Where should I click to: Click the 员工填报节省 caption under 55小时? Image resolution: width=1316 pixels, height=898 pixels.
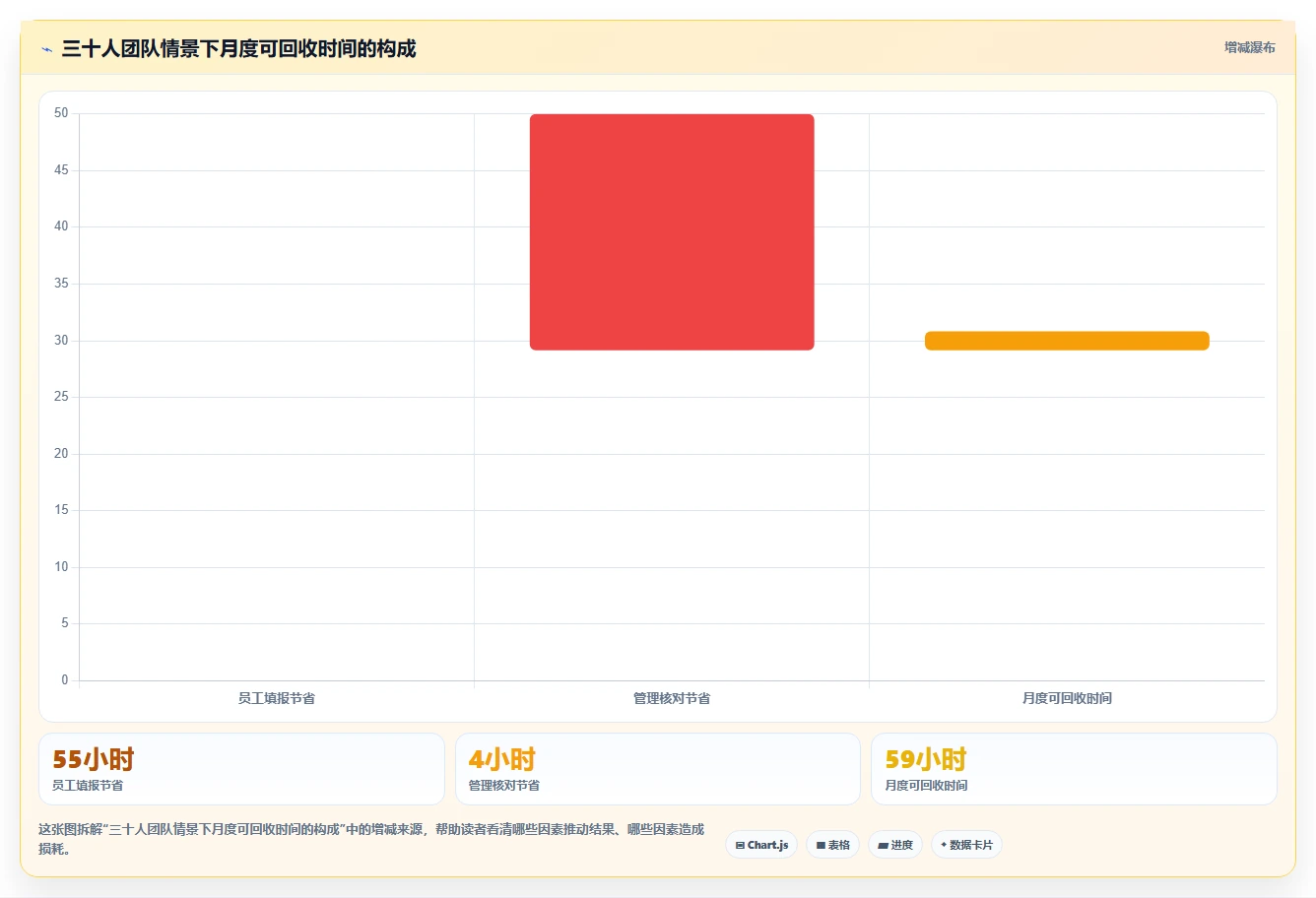[x=88, y=786]
